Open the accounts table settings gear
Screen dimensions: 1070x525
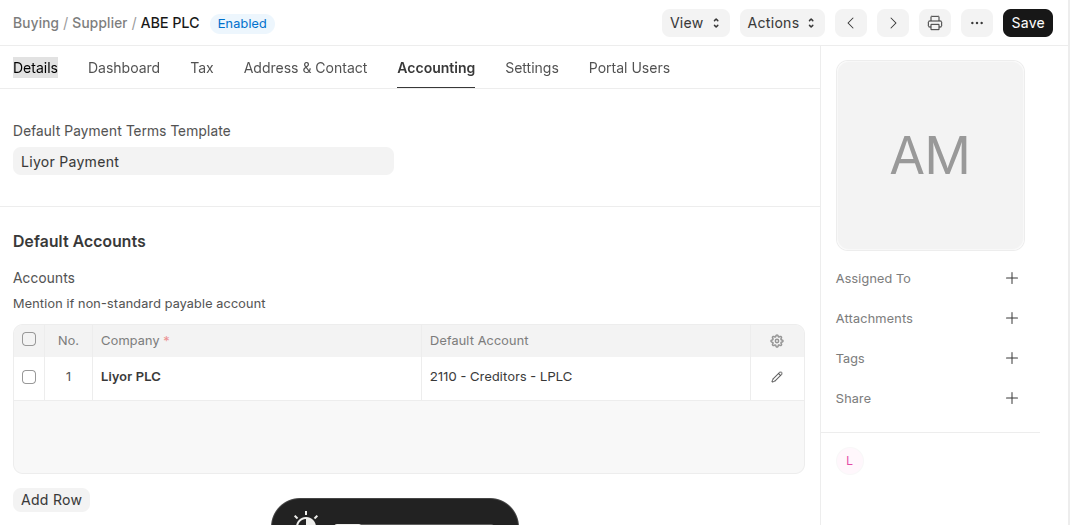[x=777, y=341]
